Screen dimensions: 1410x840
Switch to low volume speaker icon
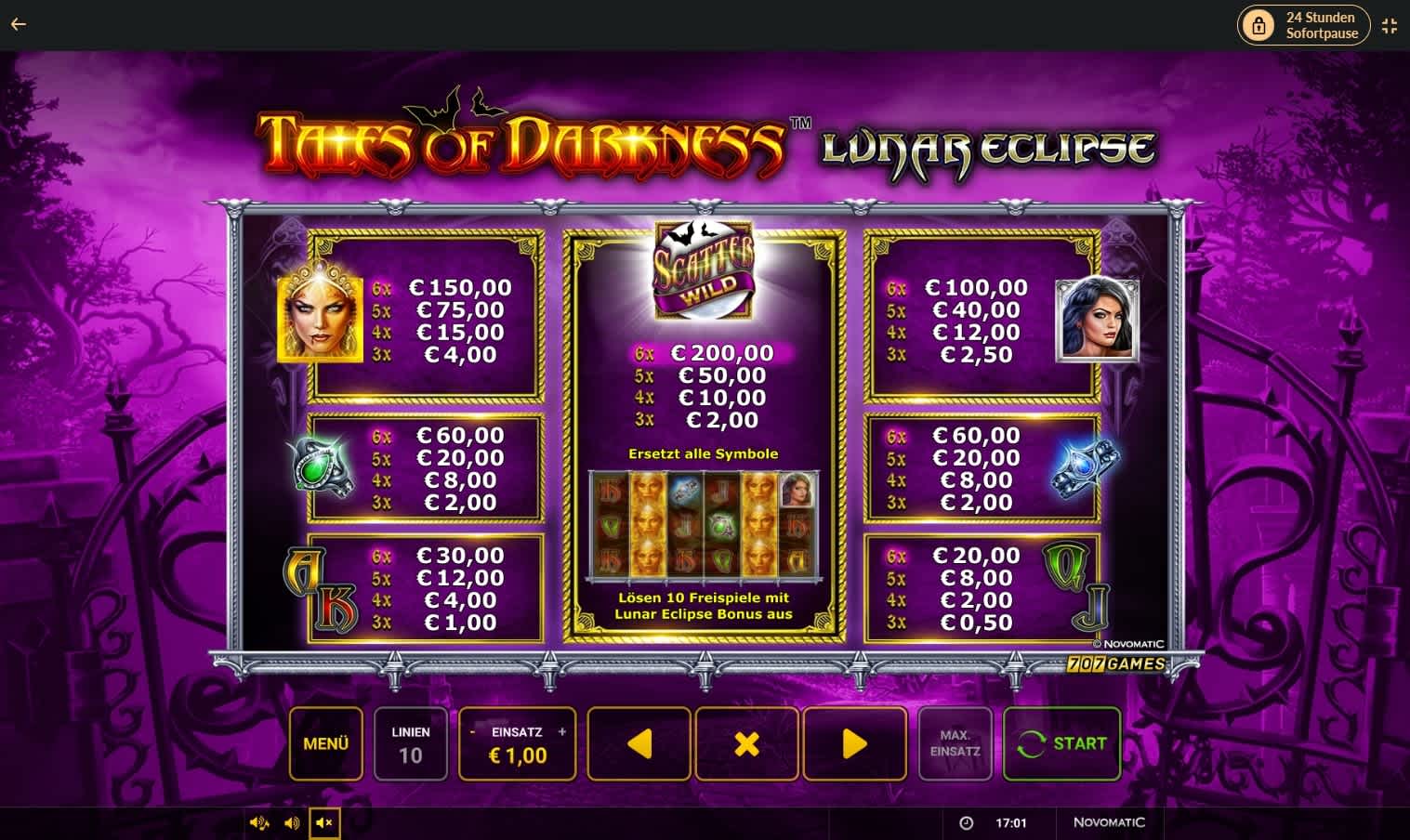(x=292, y=823)
